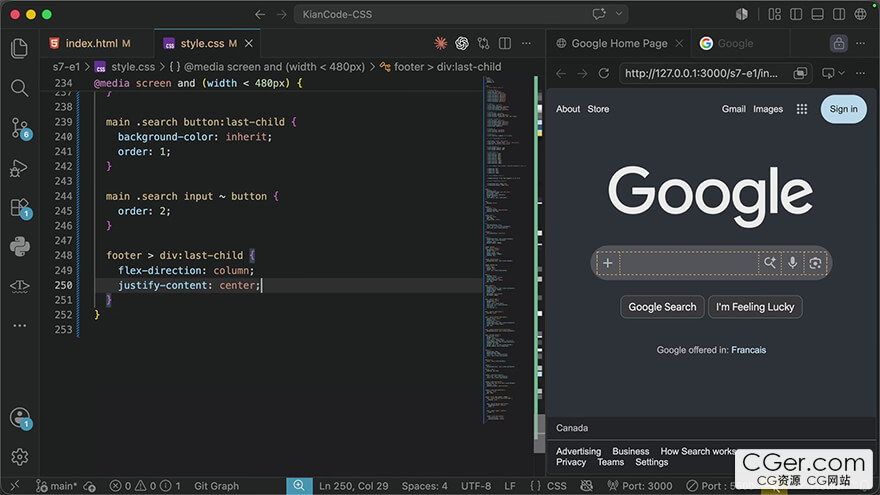Open the Search view in activity bar
The width and height of the screenshot is (880, 495).
coord(20,88)
